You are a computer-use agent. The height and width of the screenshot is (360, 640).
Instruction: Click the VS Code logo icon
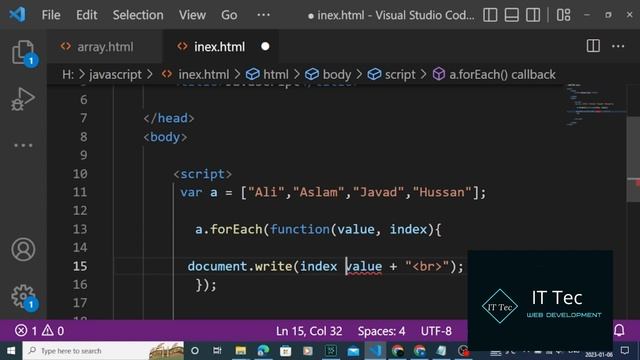[18, 15]
